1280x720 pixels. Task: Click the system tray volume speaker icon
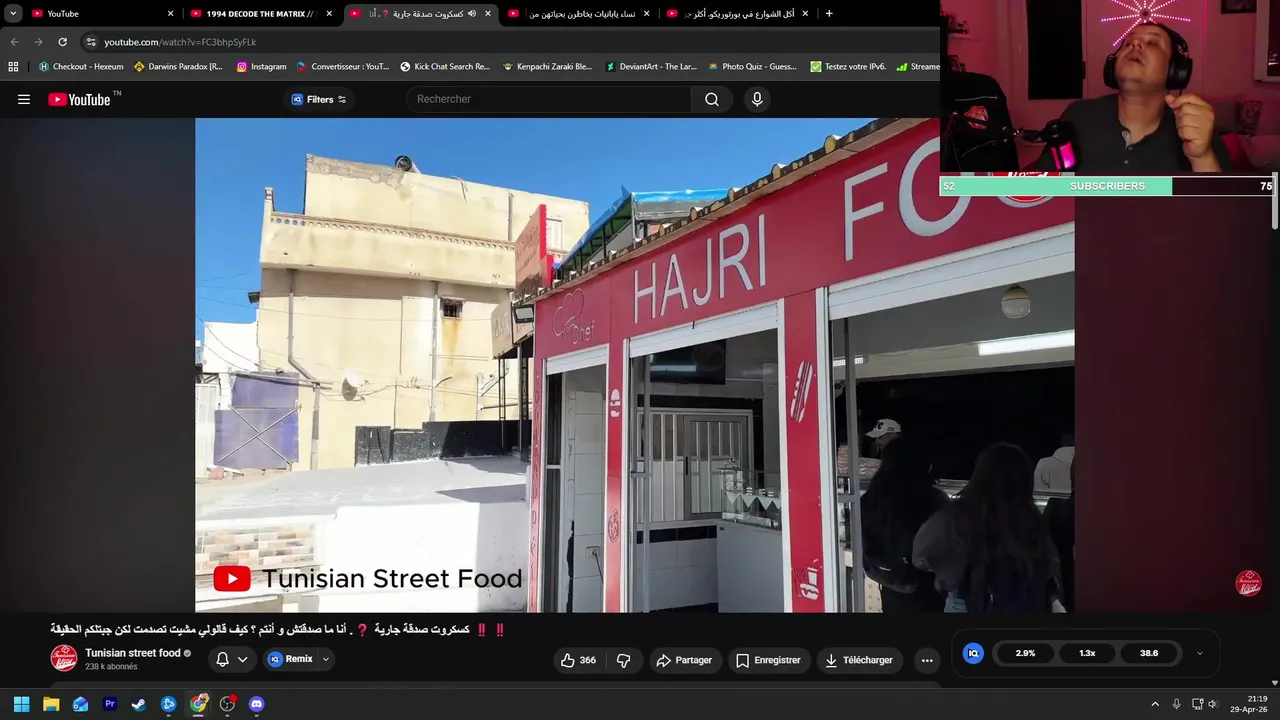tap(1213, 704)
